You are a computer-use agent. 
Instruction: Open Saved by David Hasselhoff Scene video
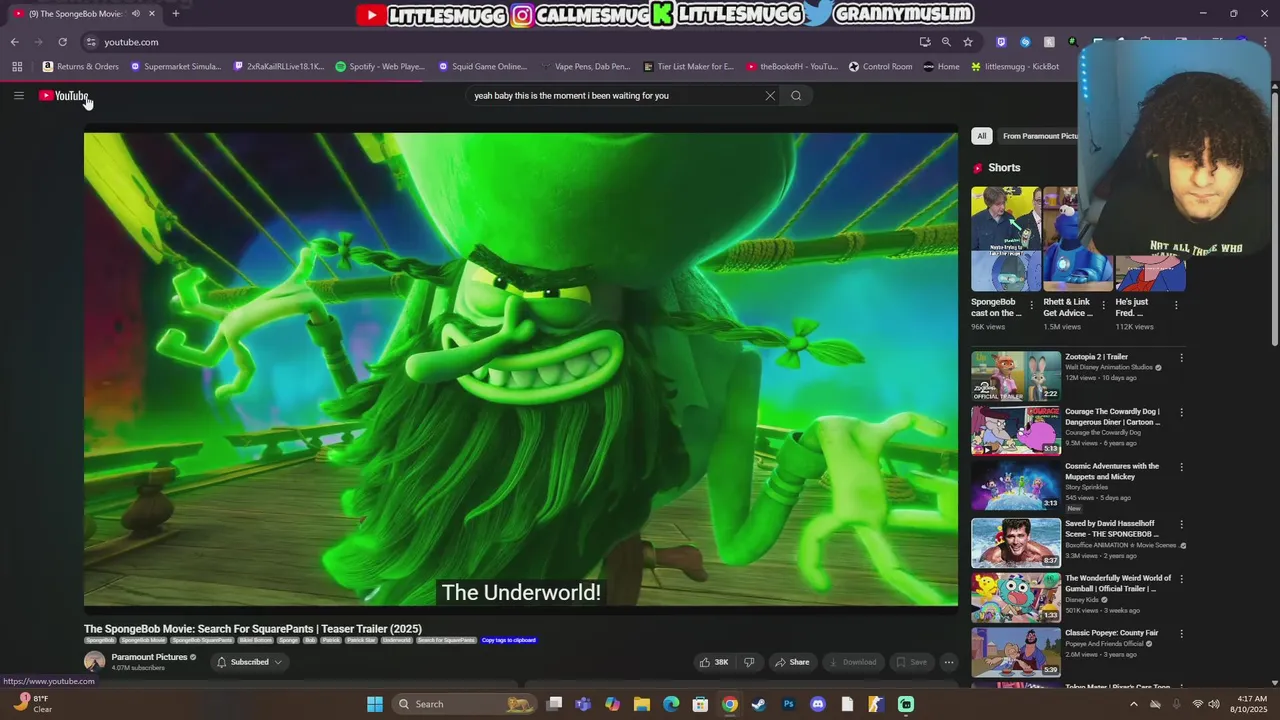pyautogui.click(x=1016, y=543)
